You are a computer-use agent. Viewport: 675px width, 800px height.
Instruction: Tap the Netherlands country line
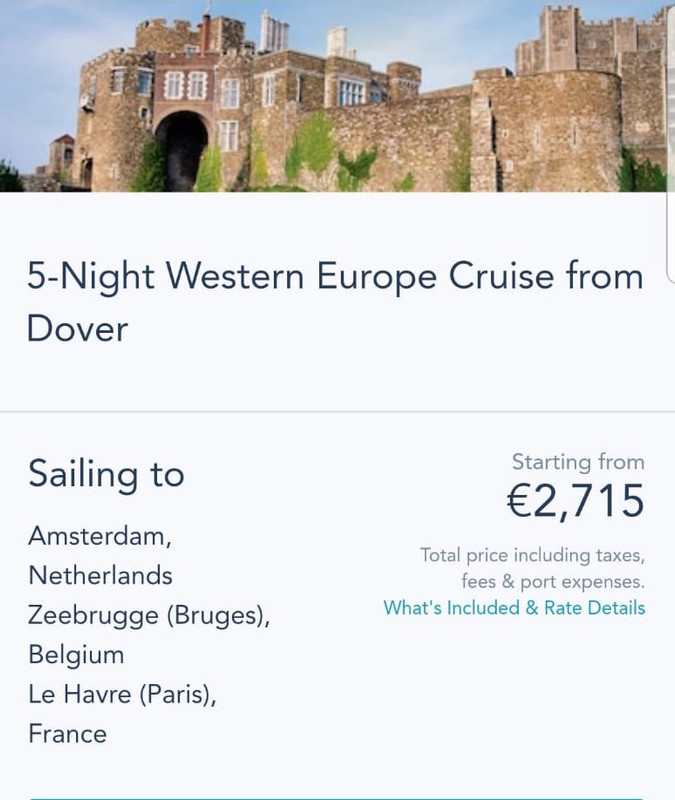pyautogui.click(x=100, y=576)
